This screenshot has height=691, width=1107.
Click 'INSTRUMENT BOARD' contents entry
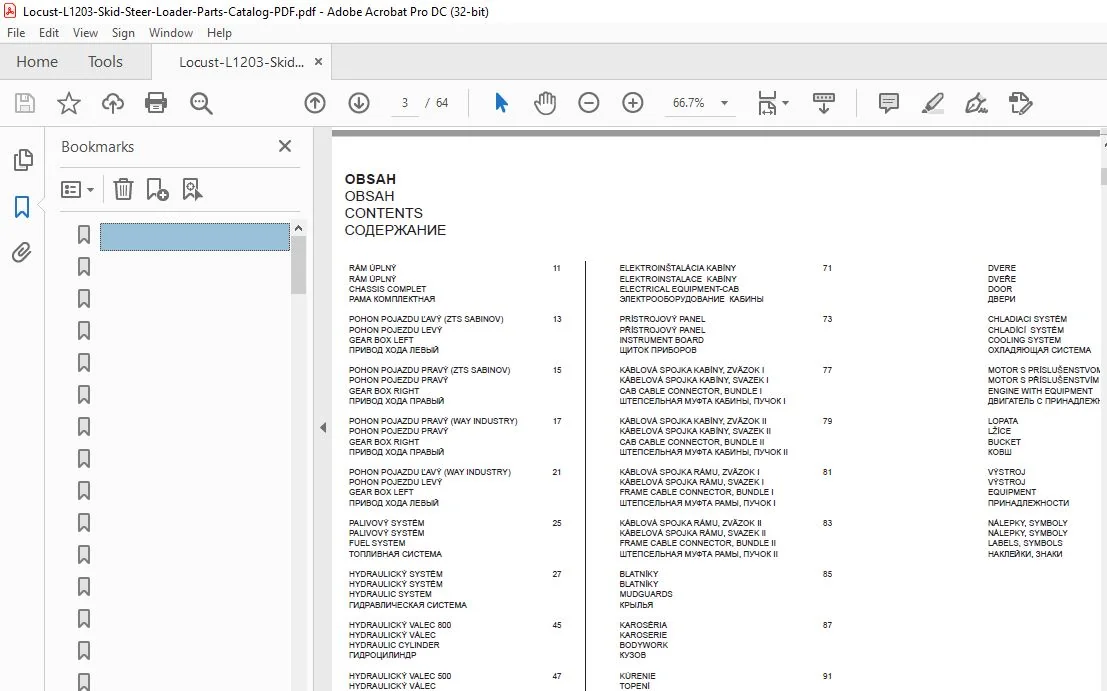point(661,340)
